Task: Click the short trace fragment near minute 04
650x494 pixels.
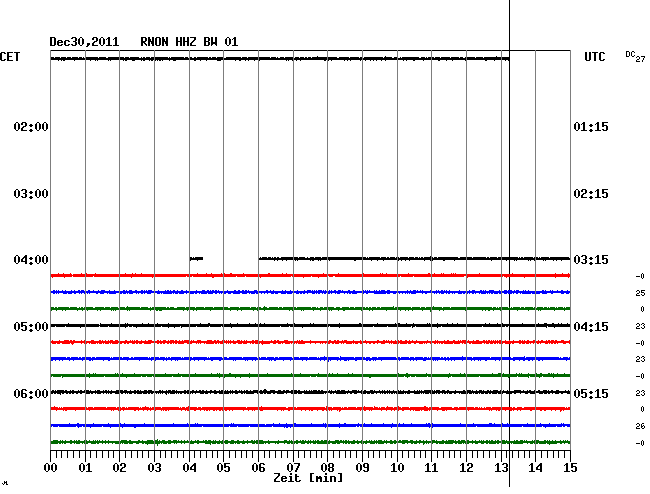Action: coord(196,259)
